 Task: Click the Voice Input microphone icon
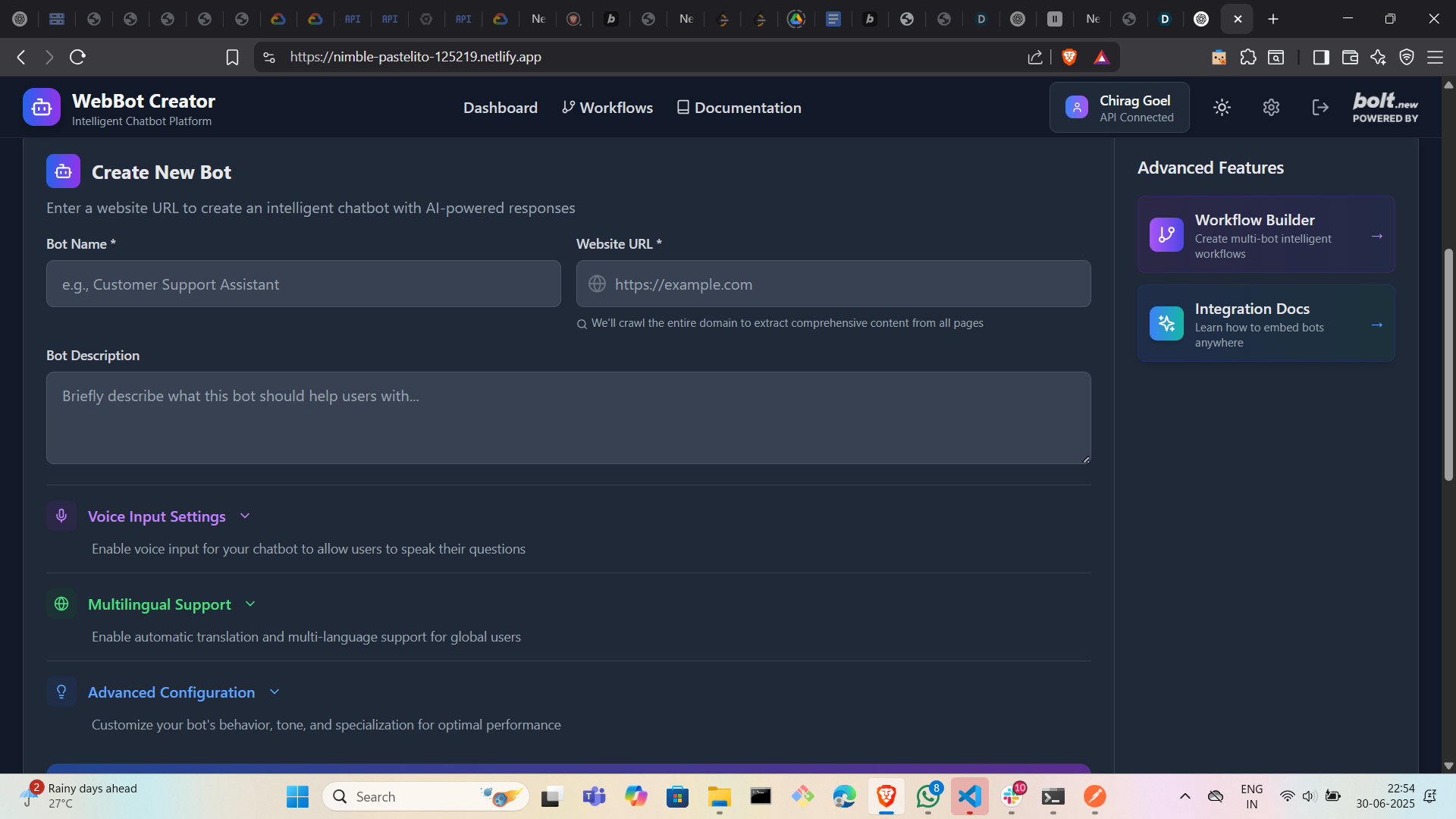click(61, 516)
